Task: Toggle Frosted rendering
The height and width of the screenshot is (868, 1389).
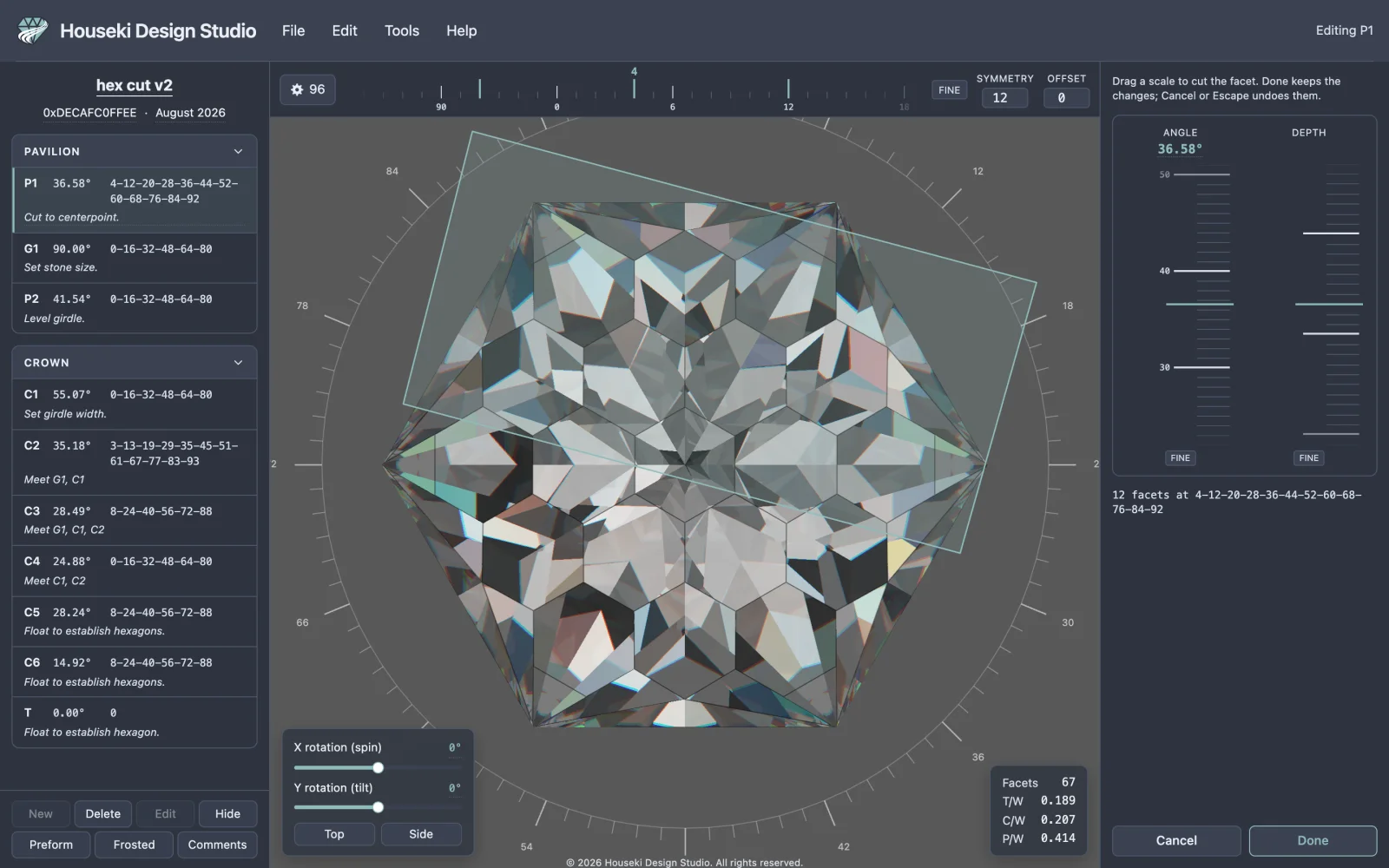Action: pos(134,845)
